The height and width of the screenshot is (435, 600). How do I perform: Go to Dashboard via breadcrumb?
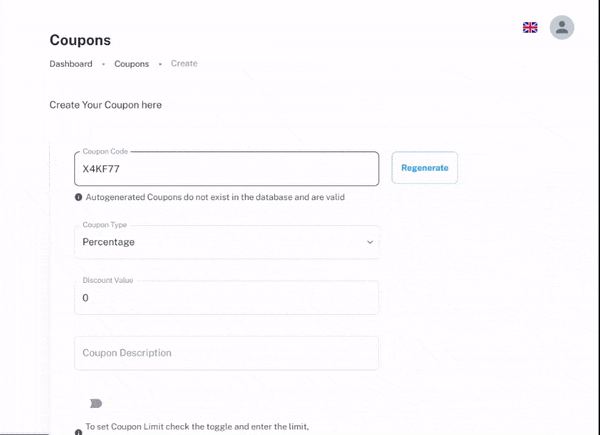click(x=71, y=64)
